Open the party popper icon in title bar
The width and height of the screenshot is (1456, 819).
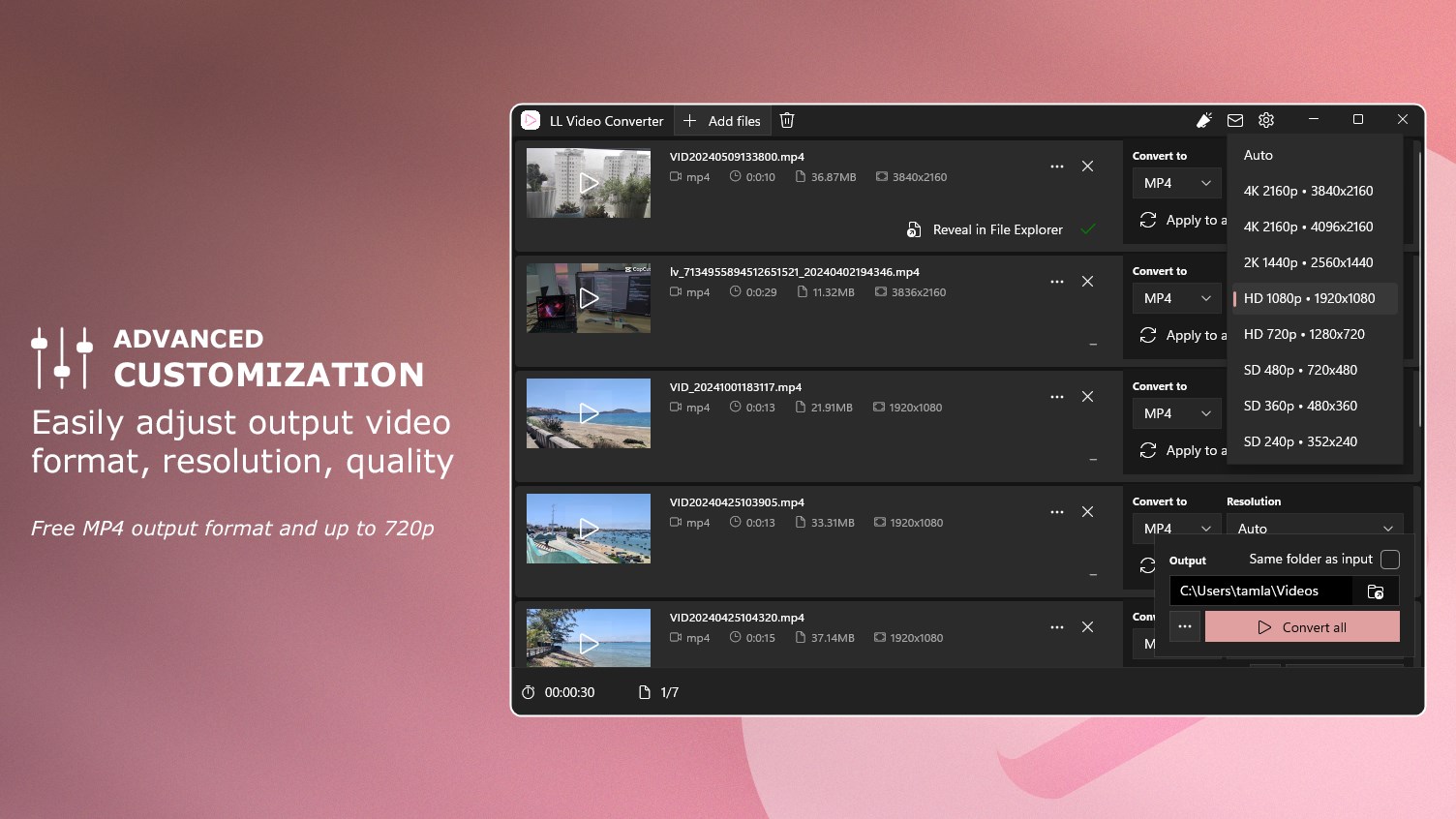click(1204, 120)
